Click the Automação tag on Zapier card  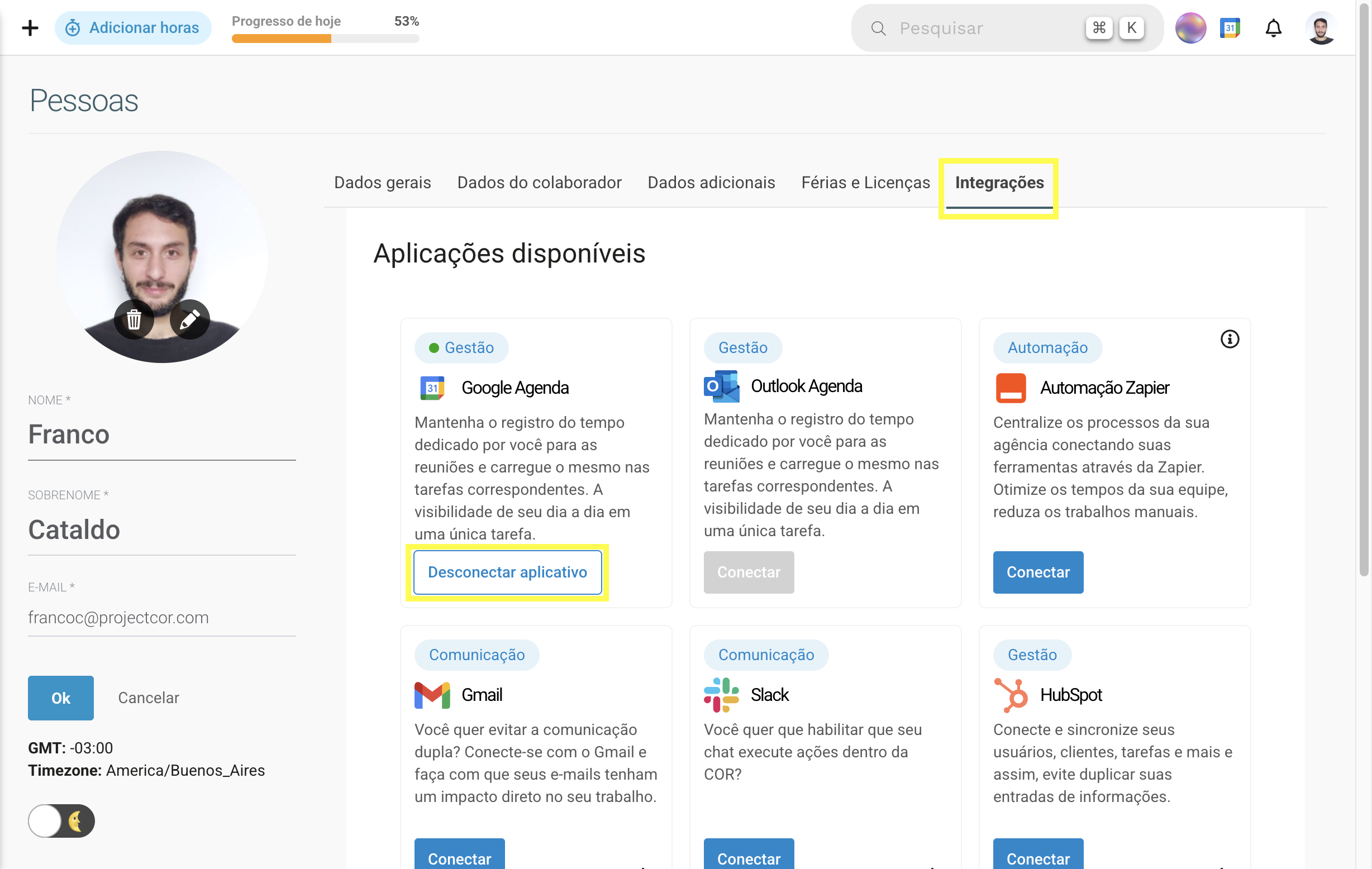tap(1047, 347)
